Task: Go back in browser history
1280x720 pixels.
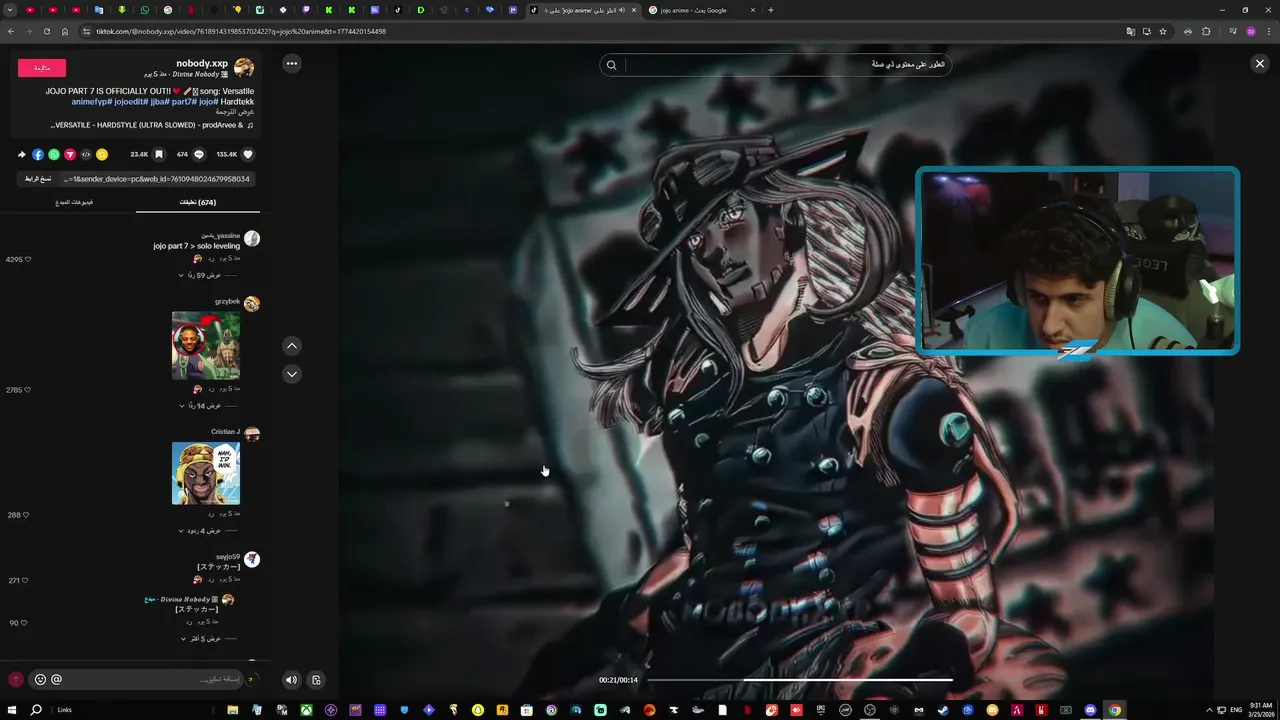Action: click(11, 31)
